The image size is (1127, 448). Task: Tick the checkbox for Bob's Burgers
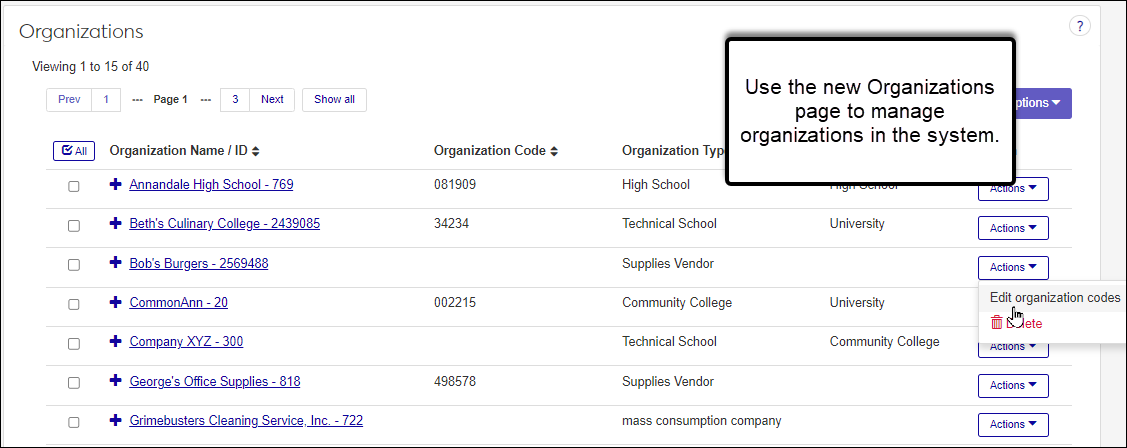pyautogui.click(x=74, y=265)
